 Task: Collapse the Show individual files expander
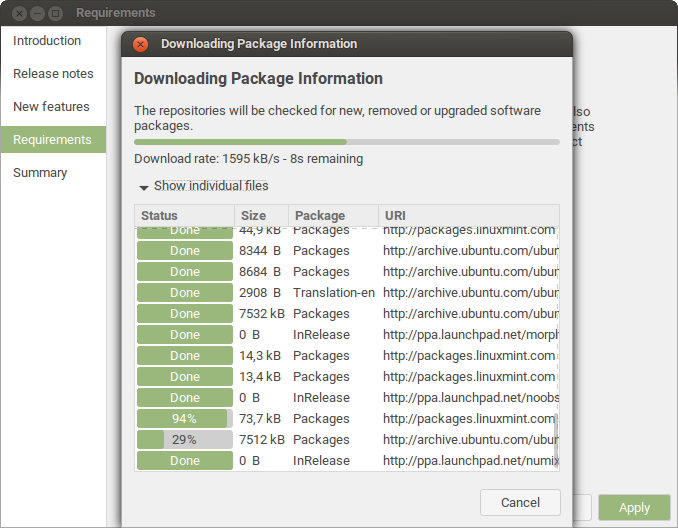[204, 186]
